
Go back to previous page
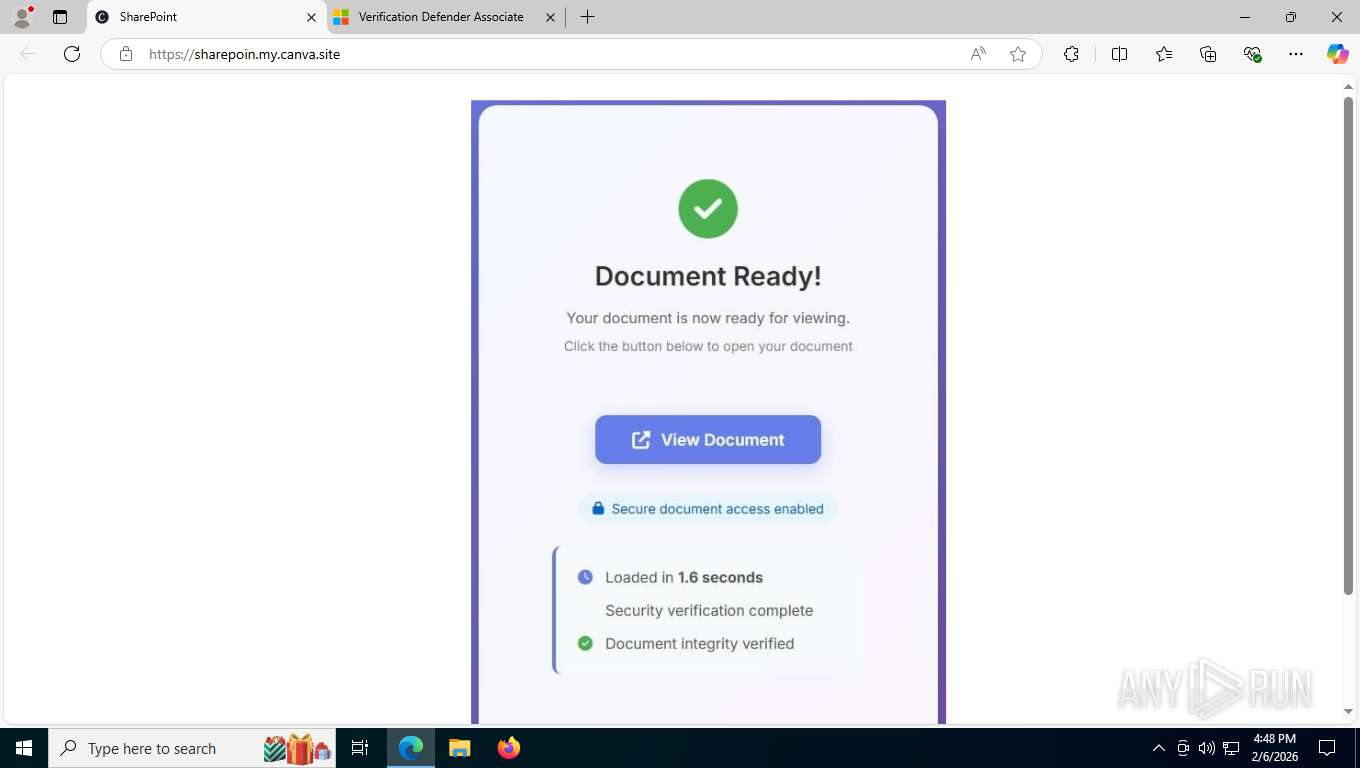click(x=28, y=54)
